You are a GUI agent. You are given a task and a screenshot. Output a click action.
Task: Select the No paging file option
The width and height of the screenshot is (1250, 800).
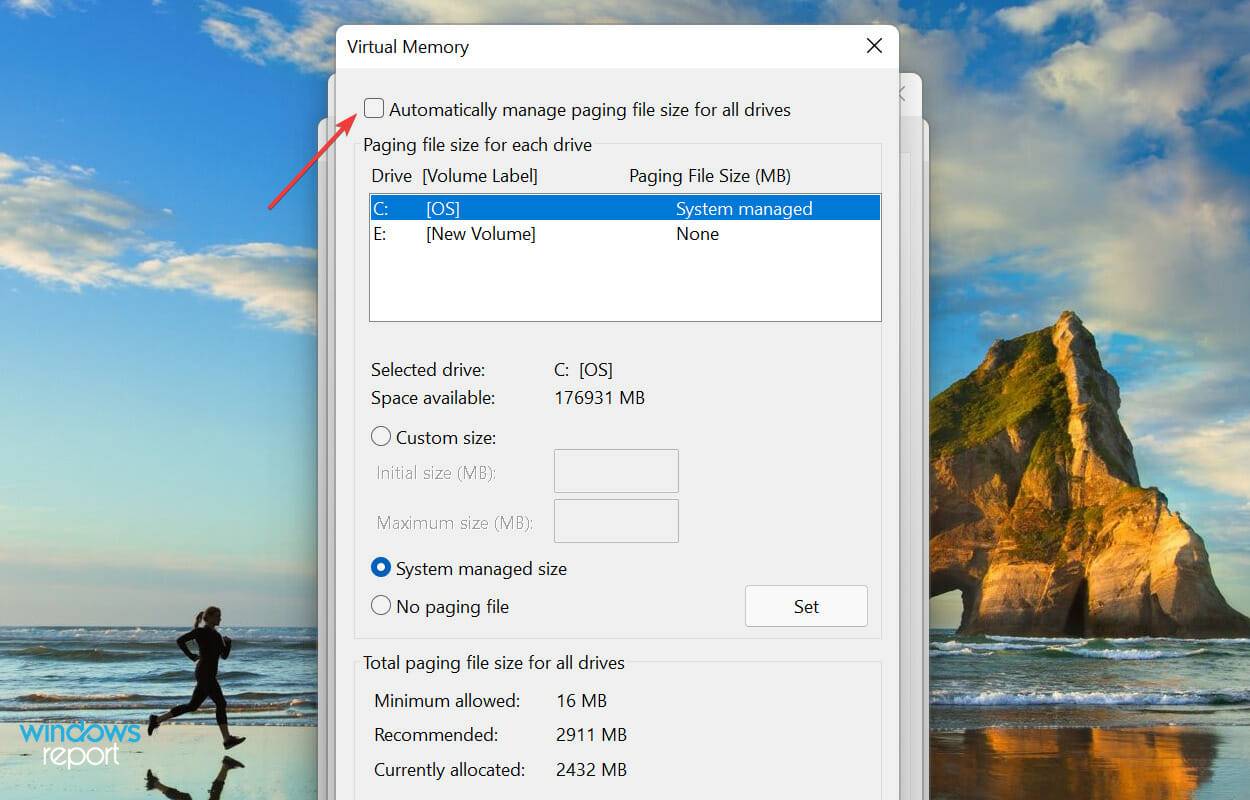[x=381, y=606]
